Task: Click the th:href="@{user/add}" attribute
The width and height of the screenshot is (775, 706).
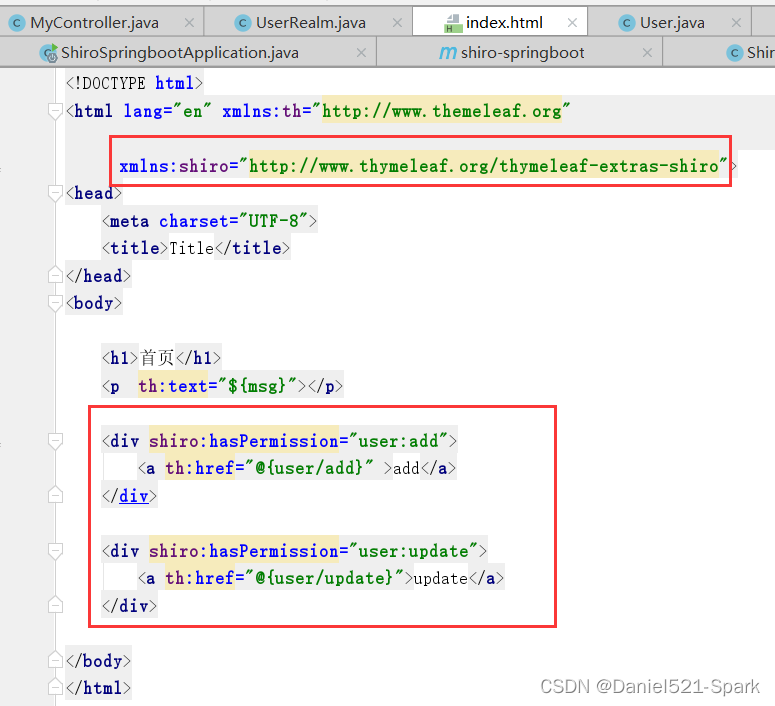Action: pos(269,468)
